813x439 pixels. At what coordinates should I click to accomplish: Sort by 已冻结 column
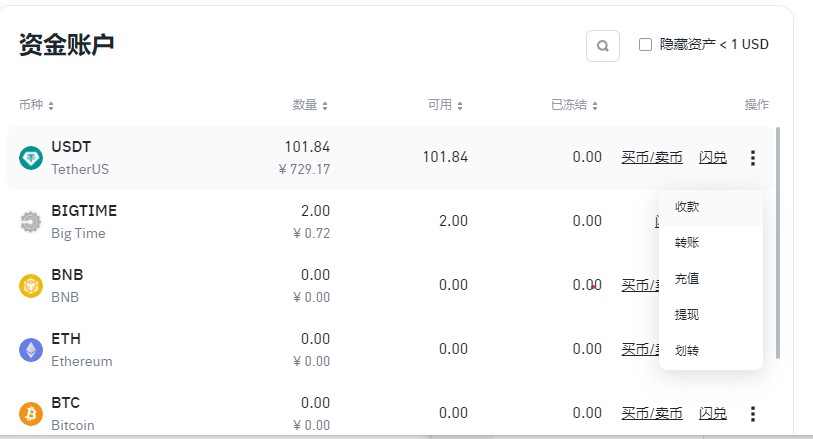[574, 105]
